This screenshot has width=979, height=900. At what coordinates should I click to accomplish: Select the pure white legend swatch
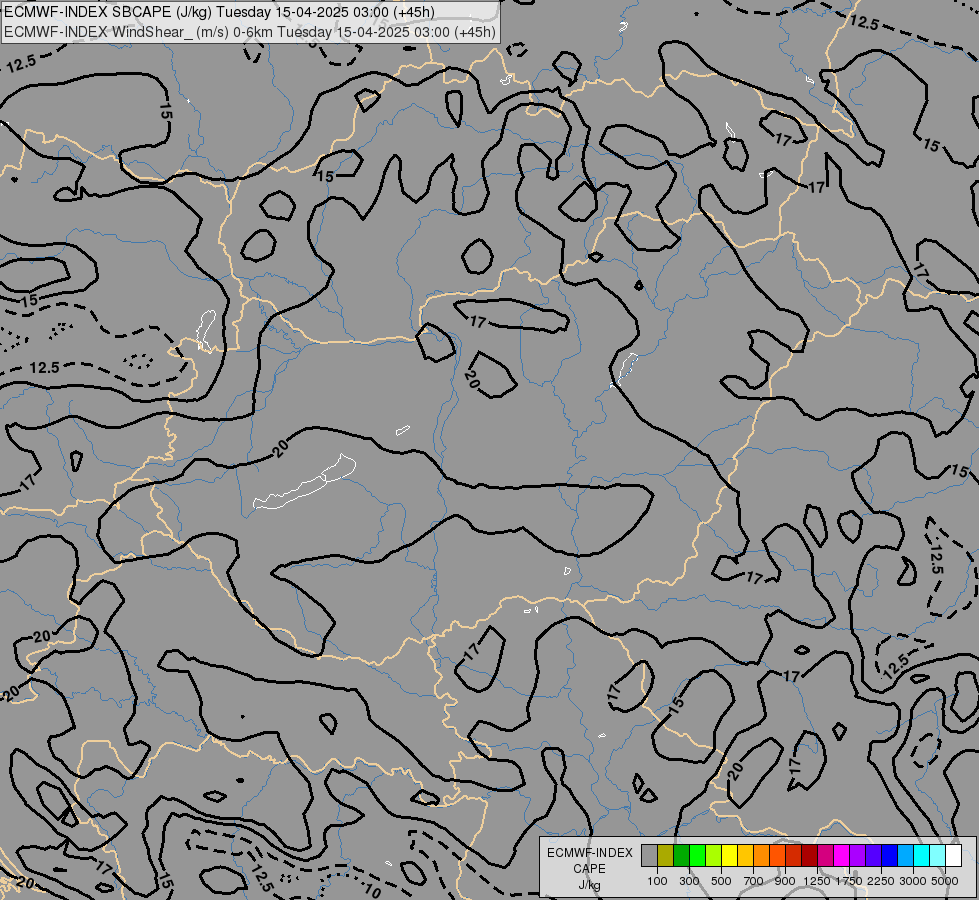953,855
